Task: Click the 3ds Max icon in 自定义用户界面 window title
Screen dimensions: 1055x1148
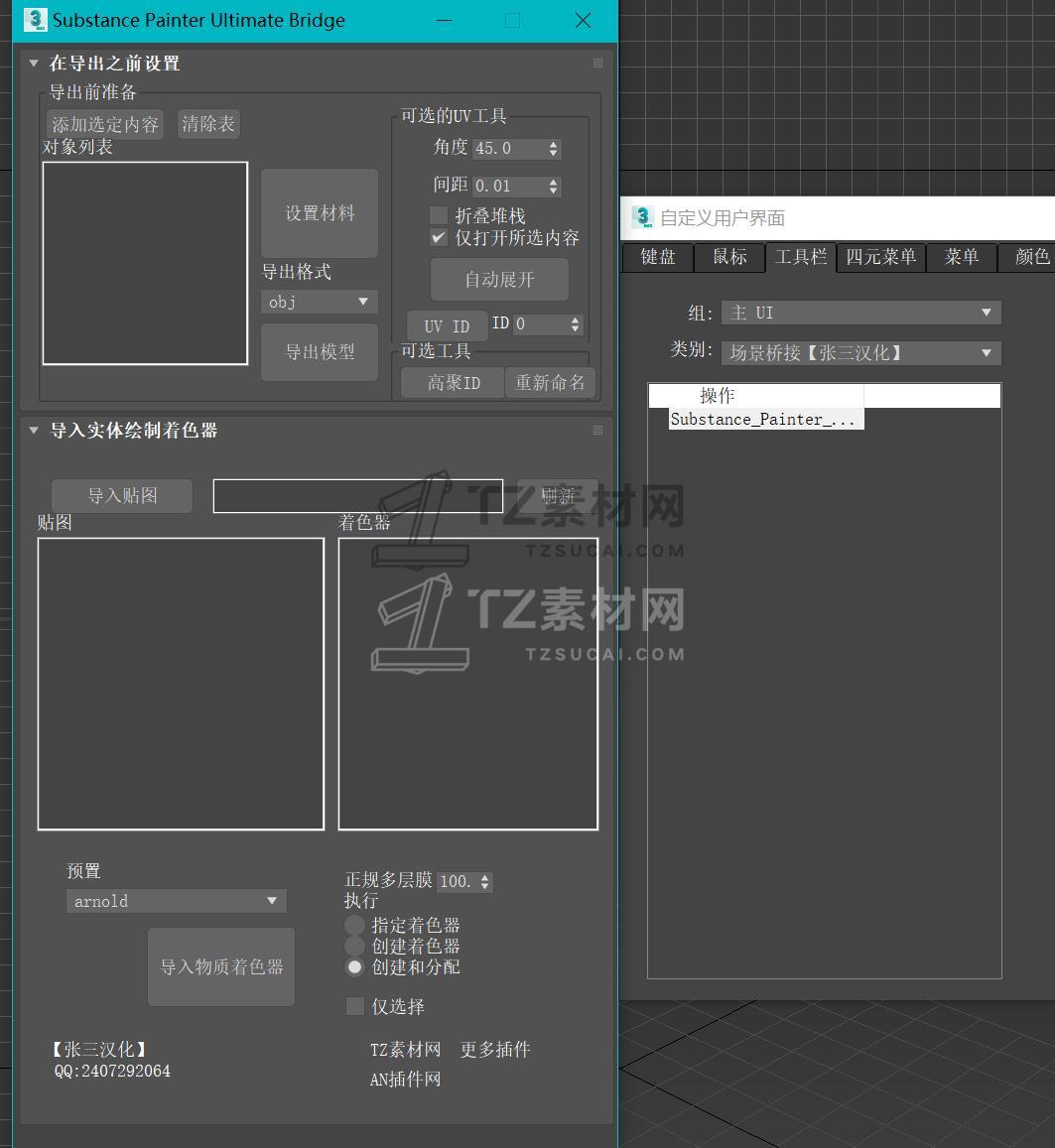Action: point(643,216)
